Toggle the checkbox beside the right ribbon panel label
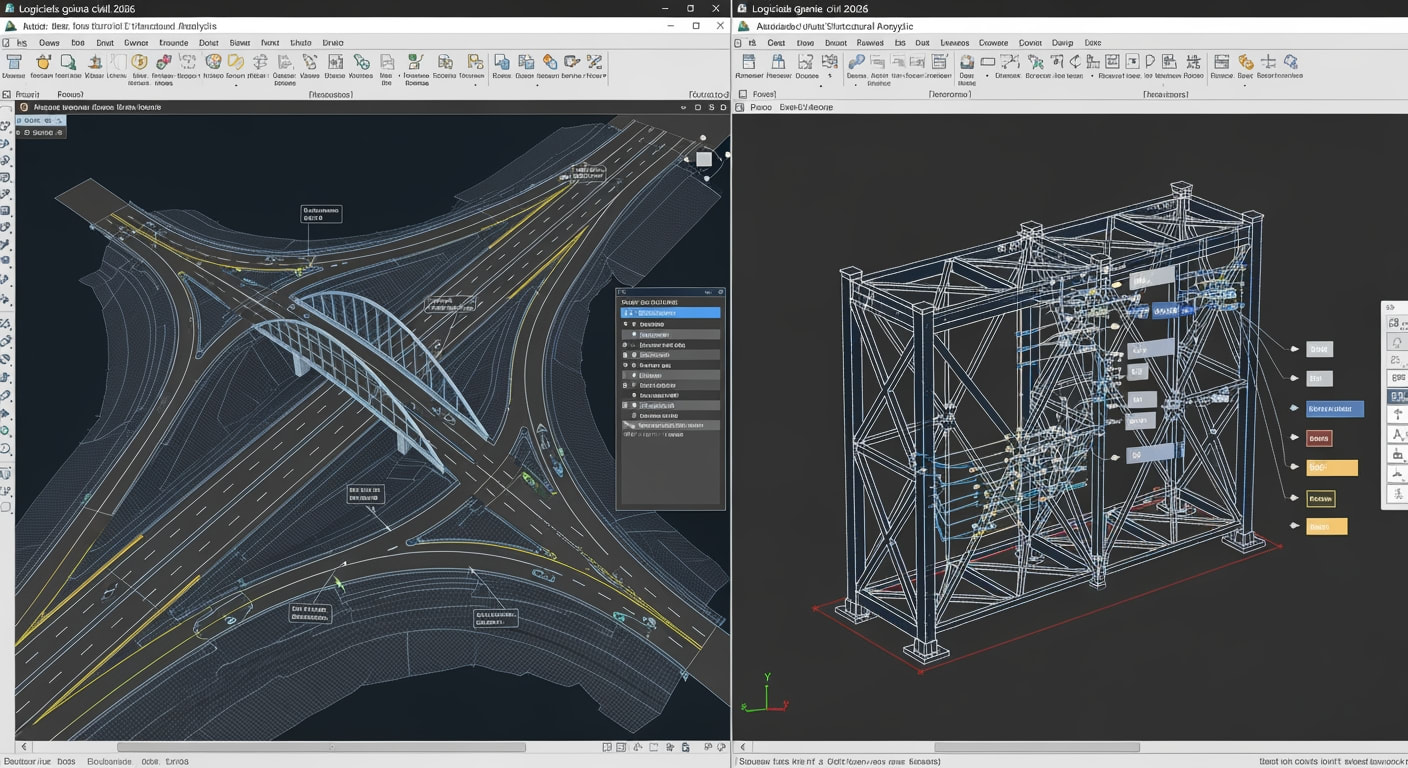The height and width of the screenshot is (768, 1408). [741, 94]
